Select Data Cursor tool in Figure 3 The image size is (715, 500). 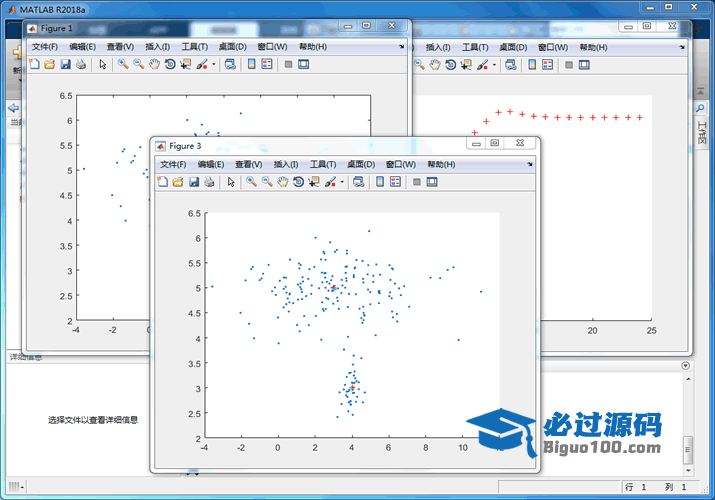[x=314, y=182]
